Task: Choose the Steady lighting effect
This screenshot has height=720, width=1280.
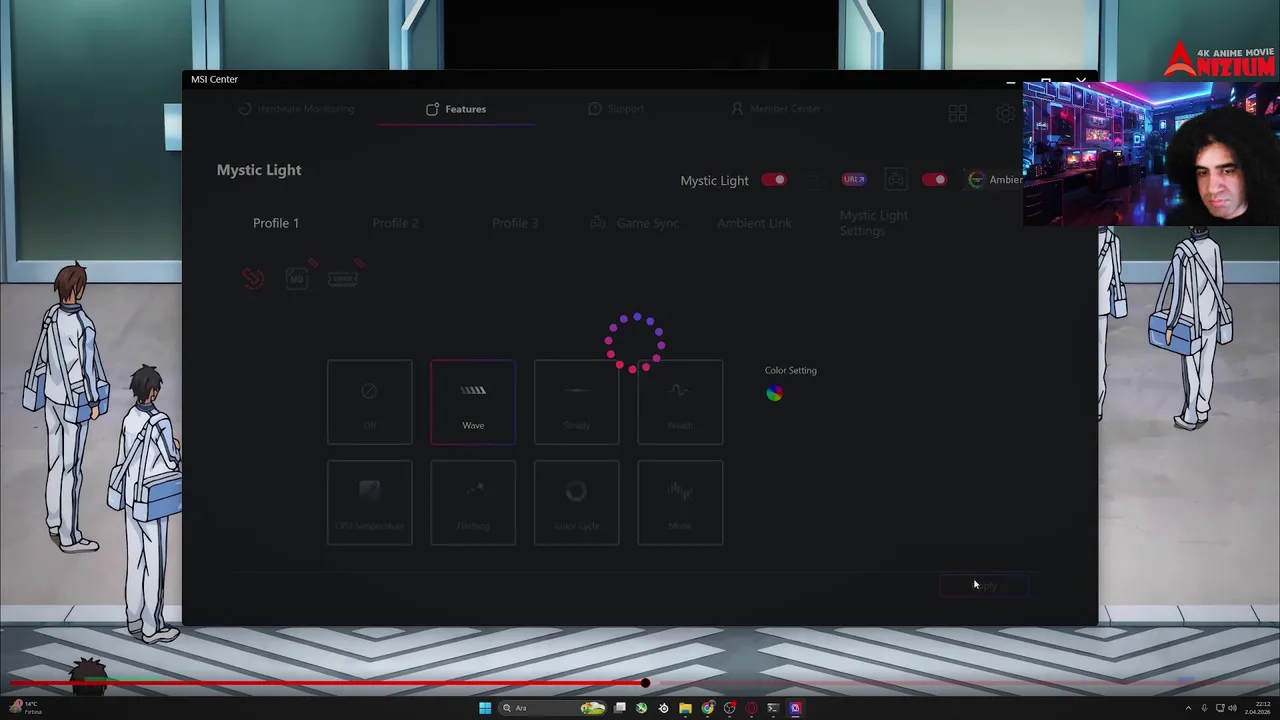Action: pyautogui.click(x=577, y=402)
